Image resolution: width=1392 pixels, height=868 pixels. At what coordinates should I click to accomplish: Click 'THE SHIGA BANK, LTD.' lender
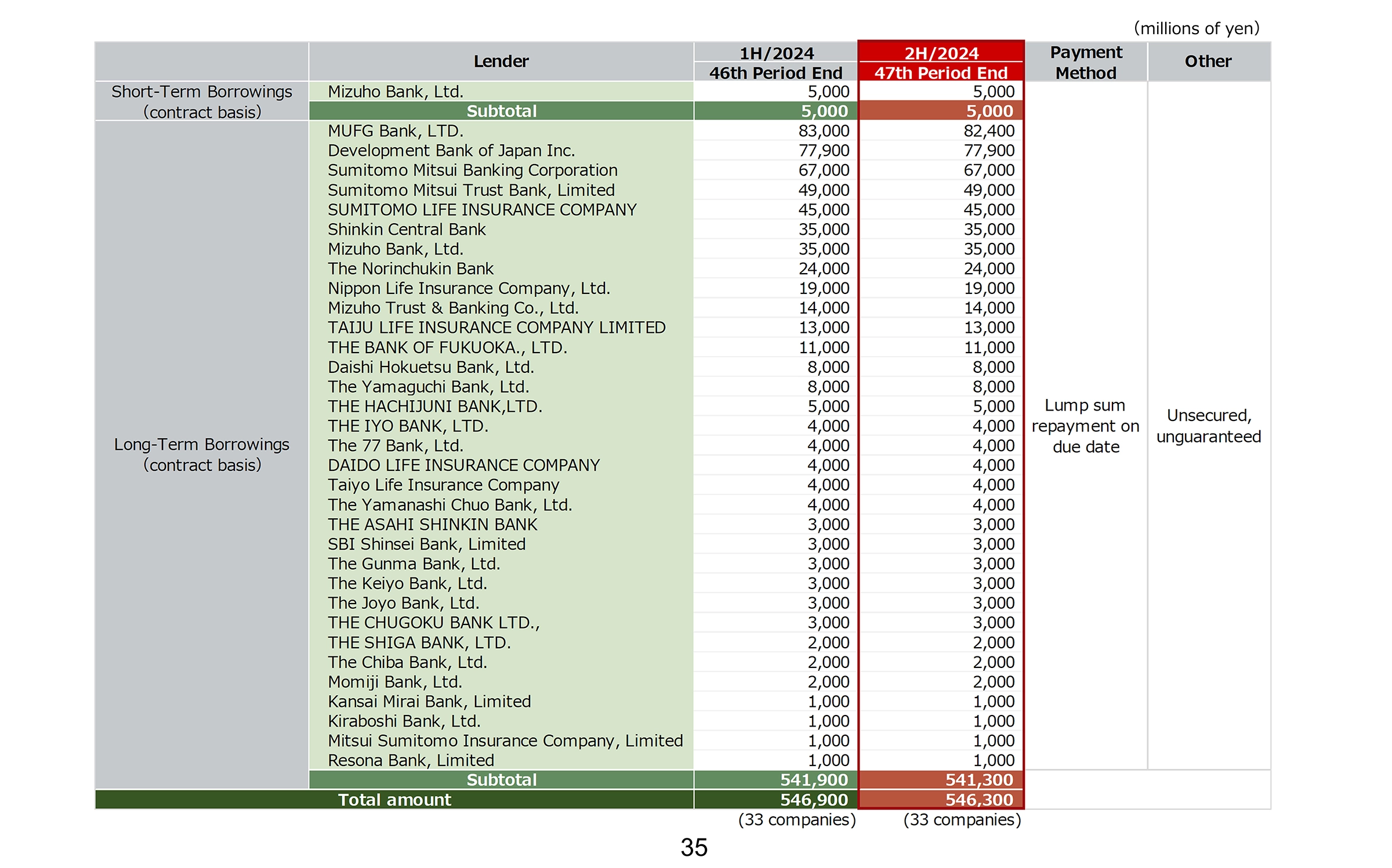[x=419, y=642]
